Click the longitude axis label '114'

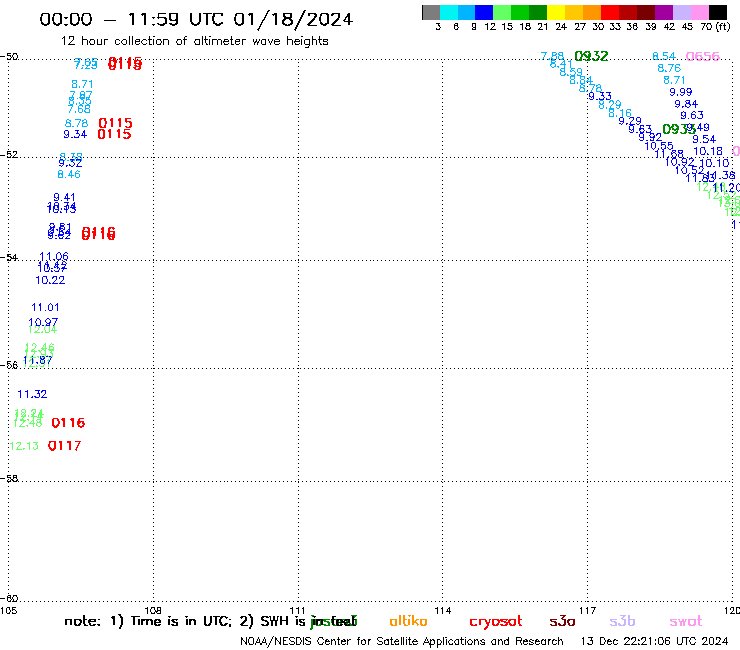442,610
